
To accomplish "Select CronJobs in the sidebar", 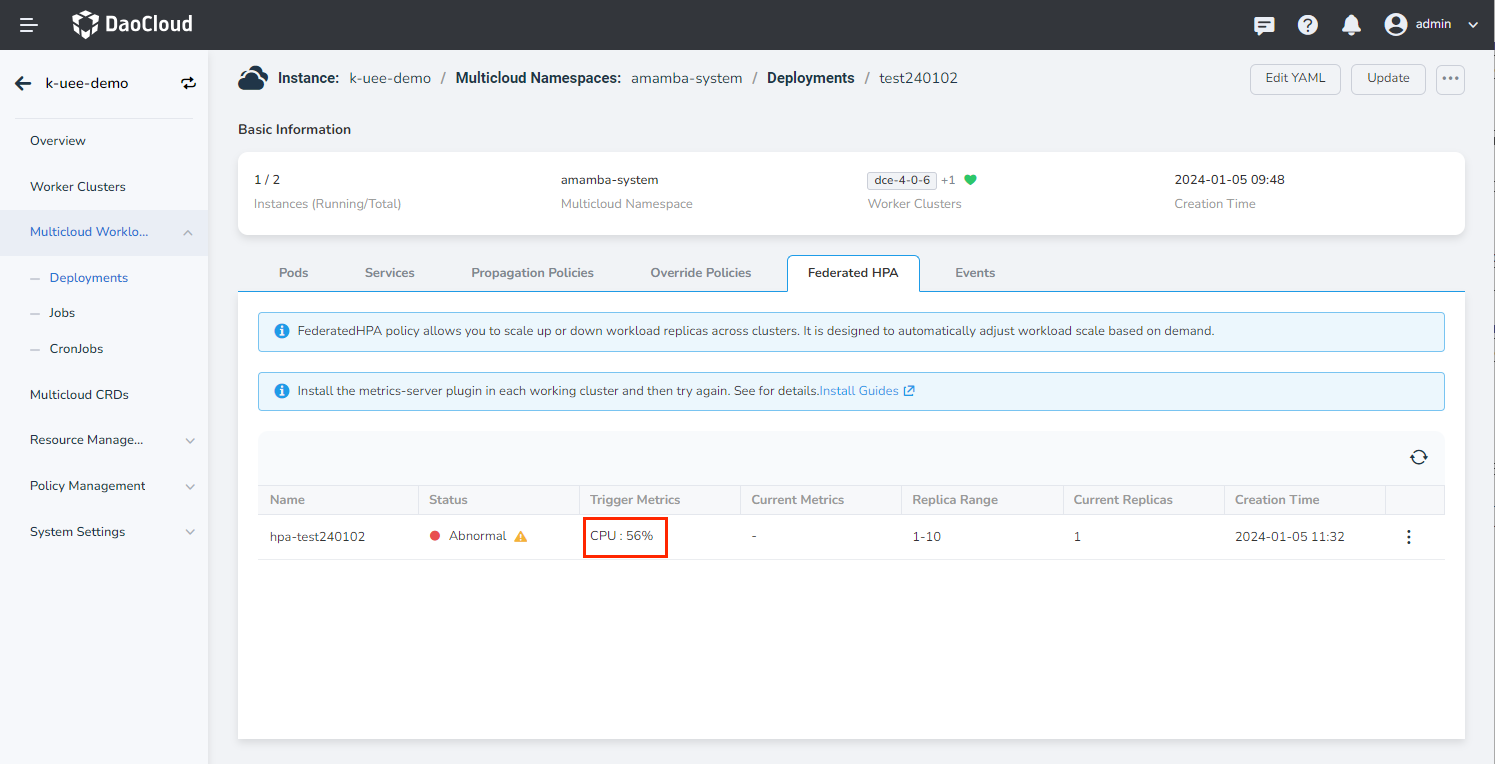I will point(76,349).
